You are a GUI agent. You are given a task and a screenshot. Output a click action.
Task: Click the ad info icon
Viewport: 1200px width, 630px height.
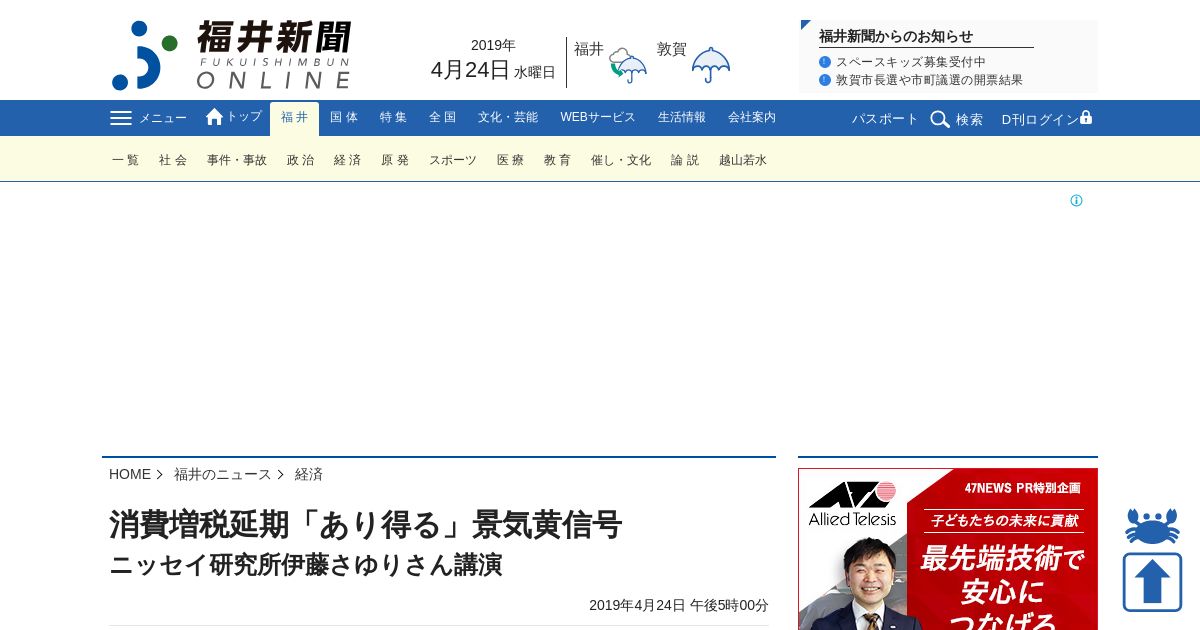point(1076,201)
